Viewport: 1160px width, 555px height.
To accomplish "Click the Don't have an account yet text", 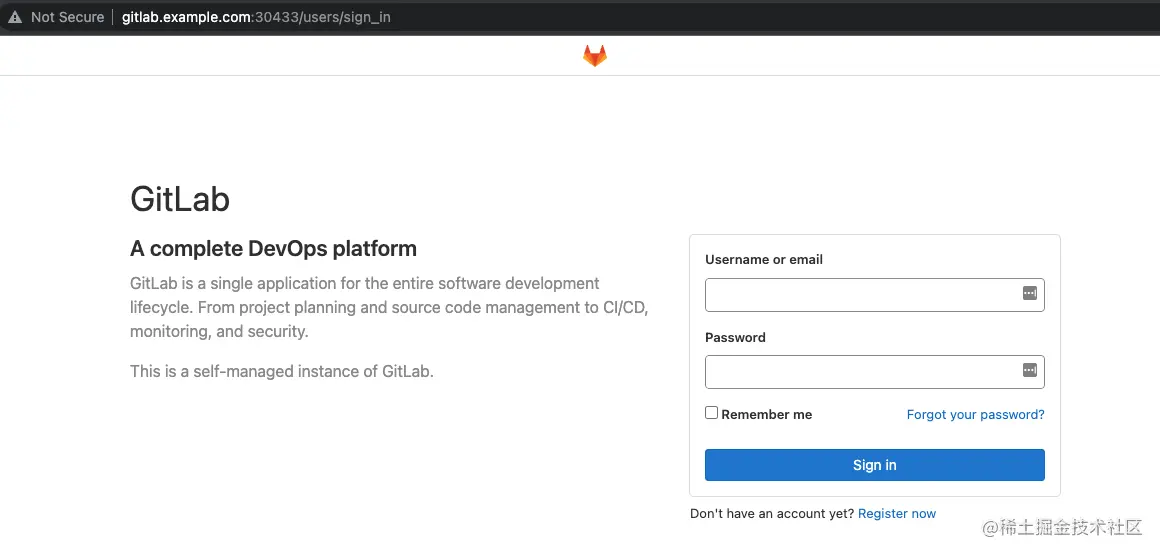I will [772, 514].
